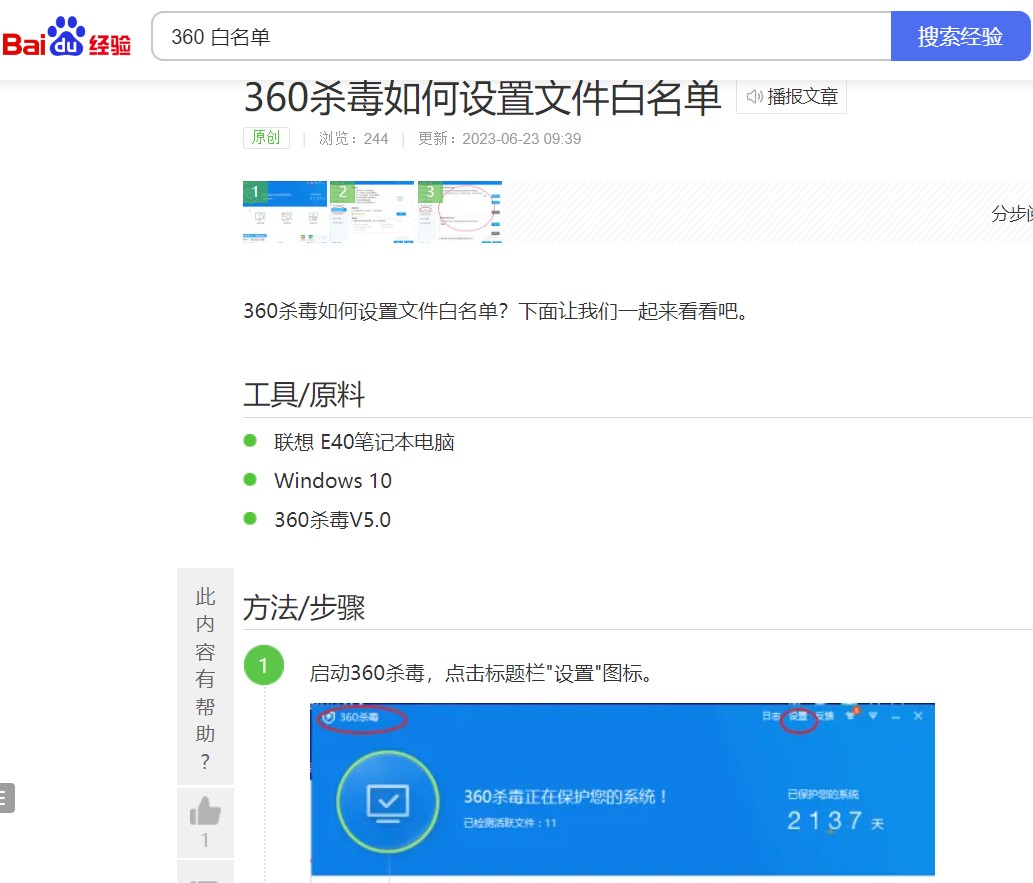Viewport: 1033px width, 883px height.
Task: Click the thumbs-up helpful icon
Action: 205,811
